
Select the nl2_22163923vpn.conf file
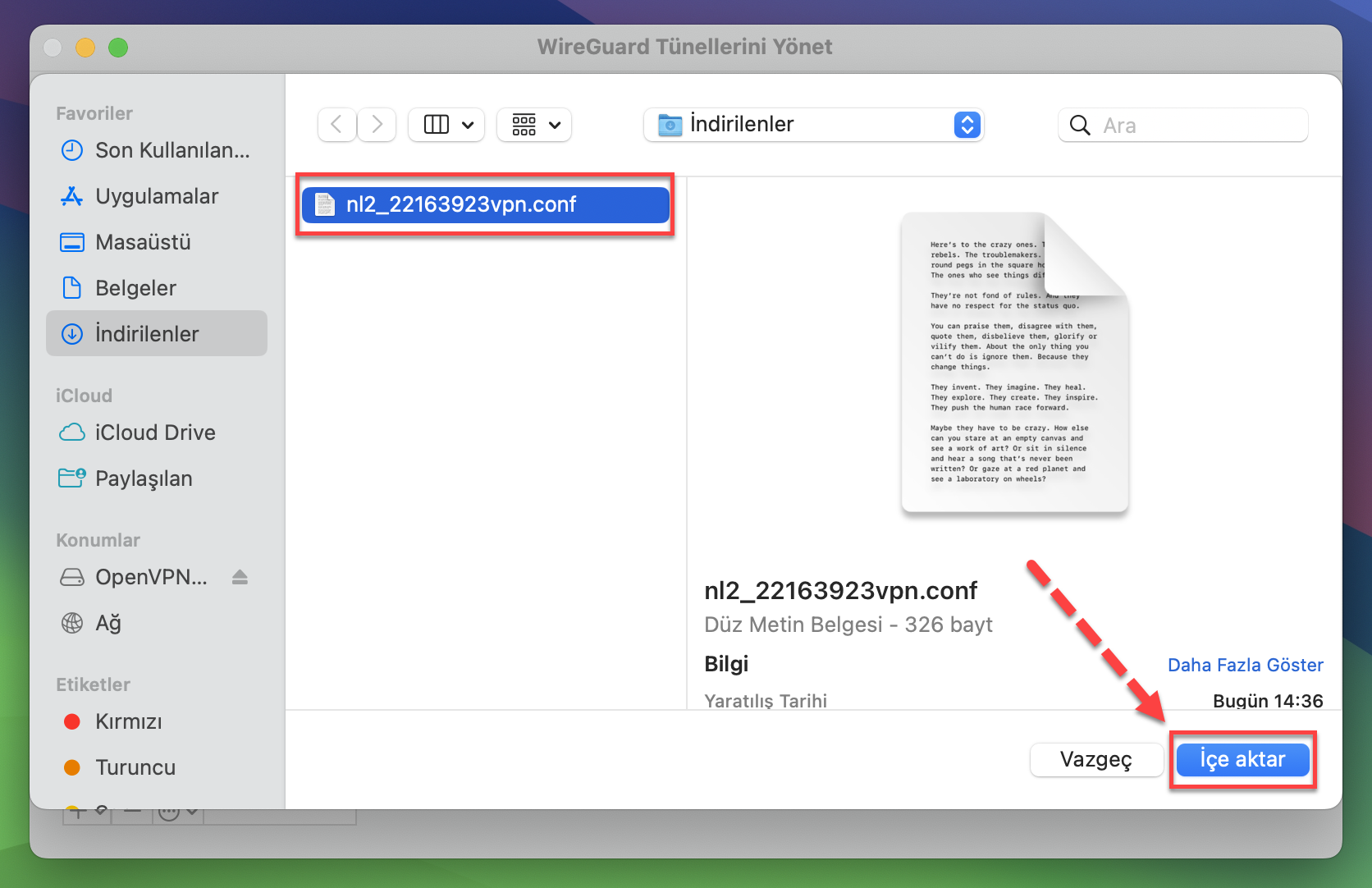pos(484,204)
